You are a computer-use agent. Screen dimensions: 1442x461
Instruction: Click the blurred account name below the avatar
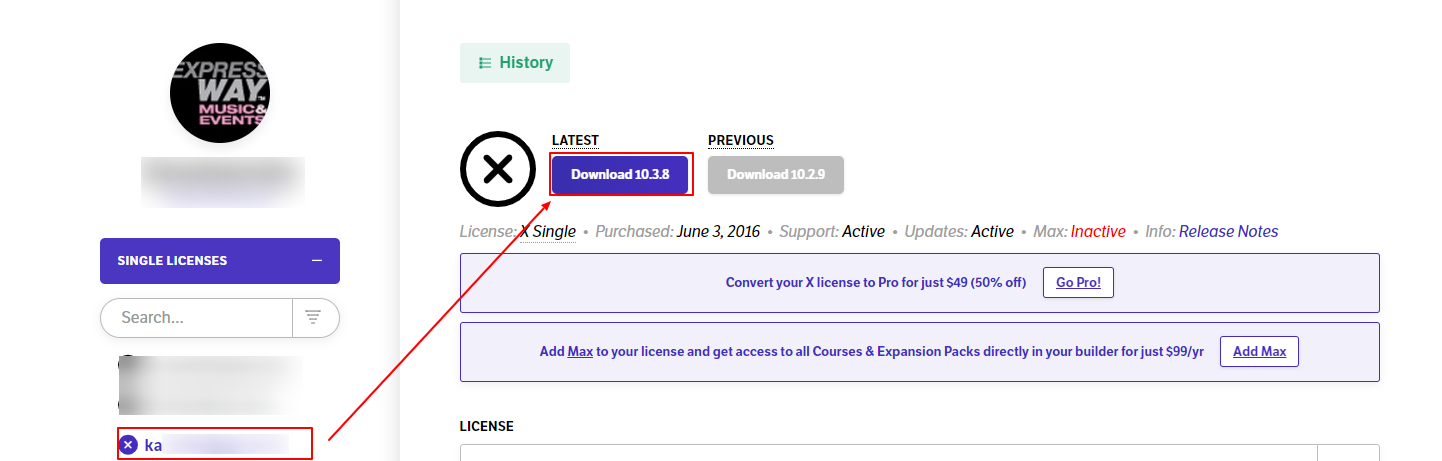pos(222,182)
